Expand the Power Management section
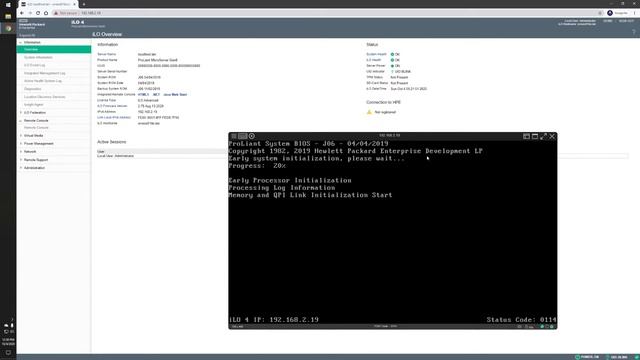Screen dimensions: 640x360 [x=20, y=144]
